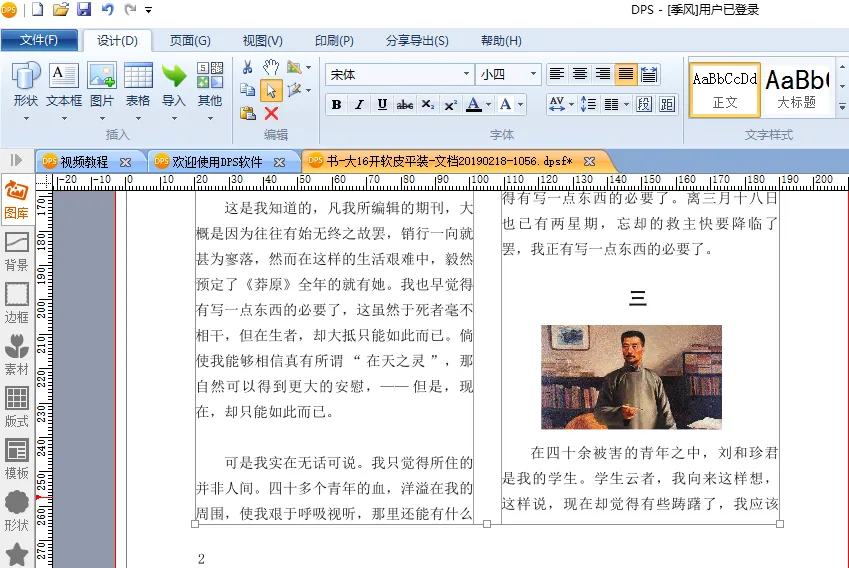The image size is (849, 568).
Task: Click the font color A swatch
Action: [x=474, y=105]
